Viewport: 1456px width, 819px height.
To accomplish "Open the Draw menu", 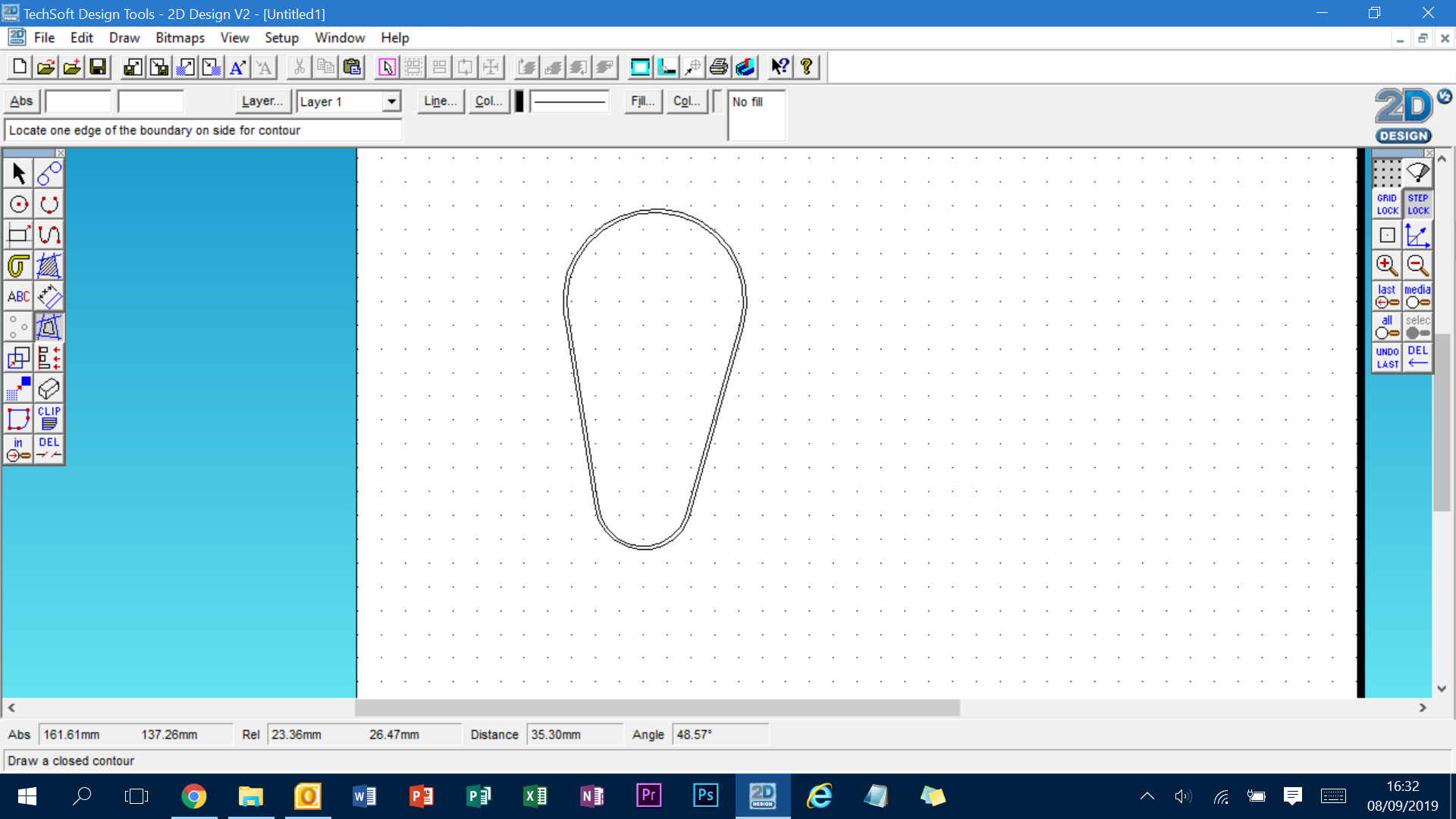I will click(x=124, y=37).
